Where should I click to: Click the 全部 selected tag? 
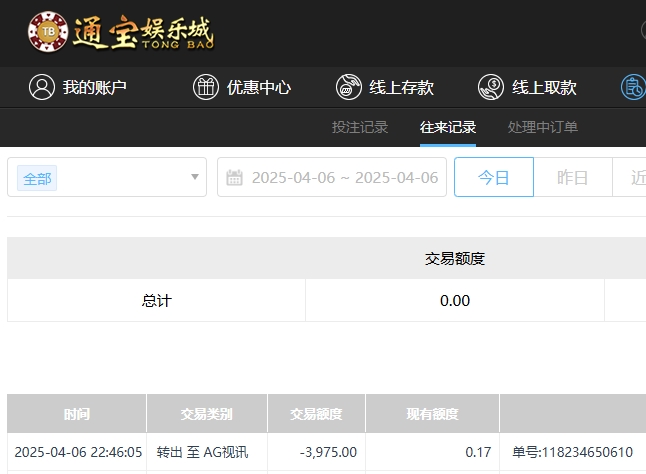click(37, 178)
